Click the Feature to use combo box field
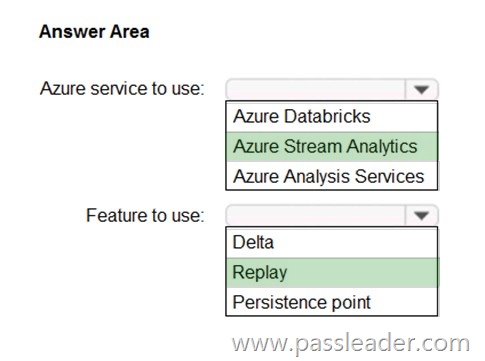Viewport: 485px width, 361px height. tap(332, 215)
